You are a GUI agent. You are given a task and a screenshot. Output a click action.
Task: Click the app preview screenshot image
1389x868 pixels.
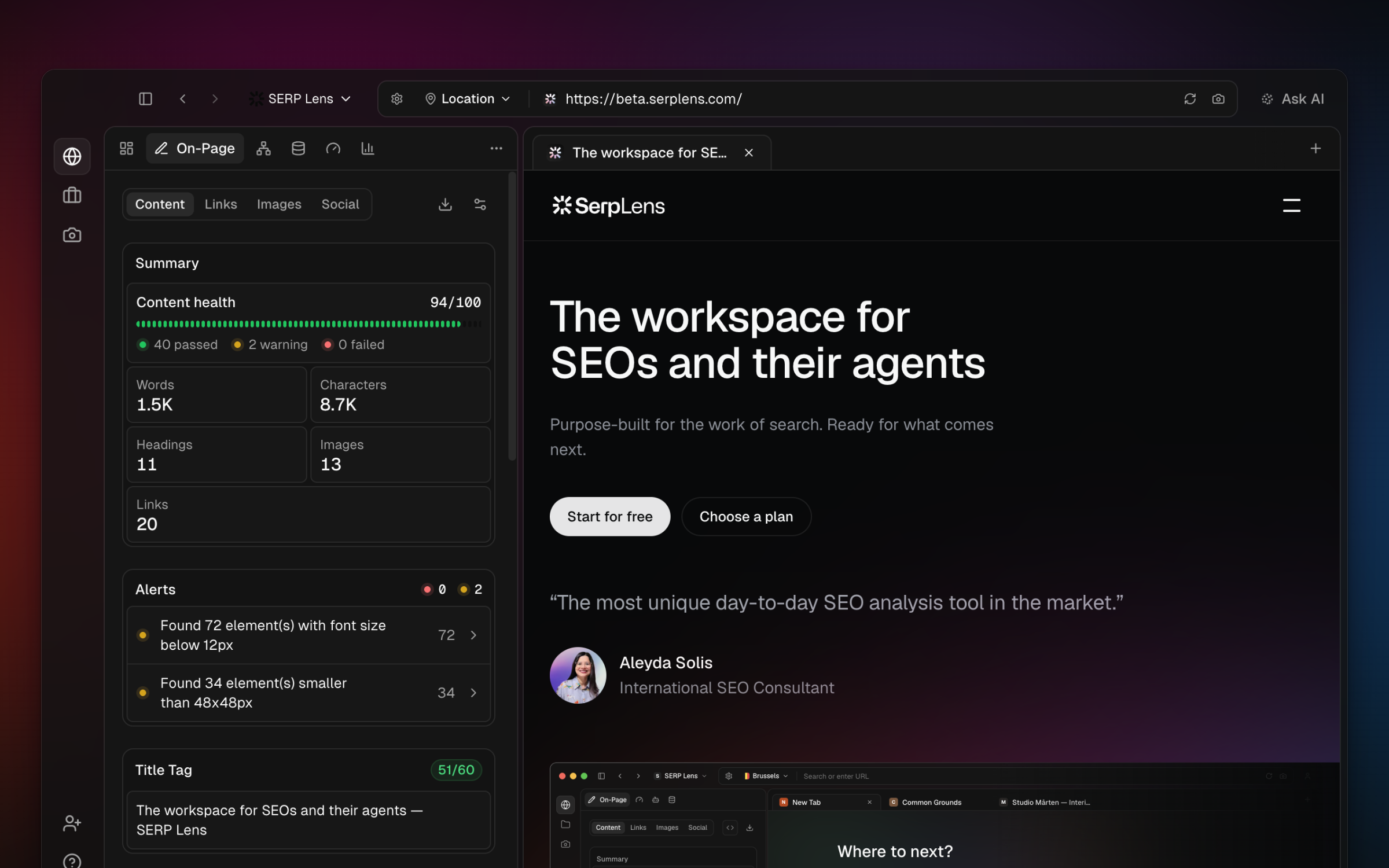coord(945,815)
